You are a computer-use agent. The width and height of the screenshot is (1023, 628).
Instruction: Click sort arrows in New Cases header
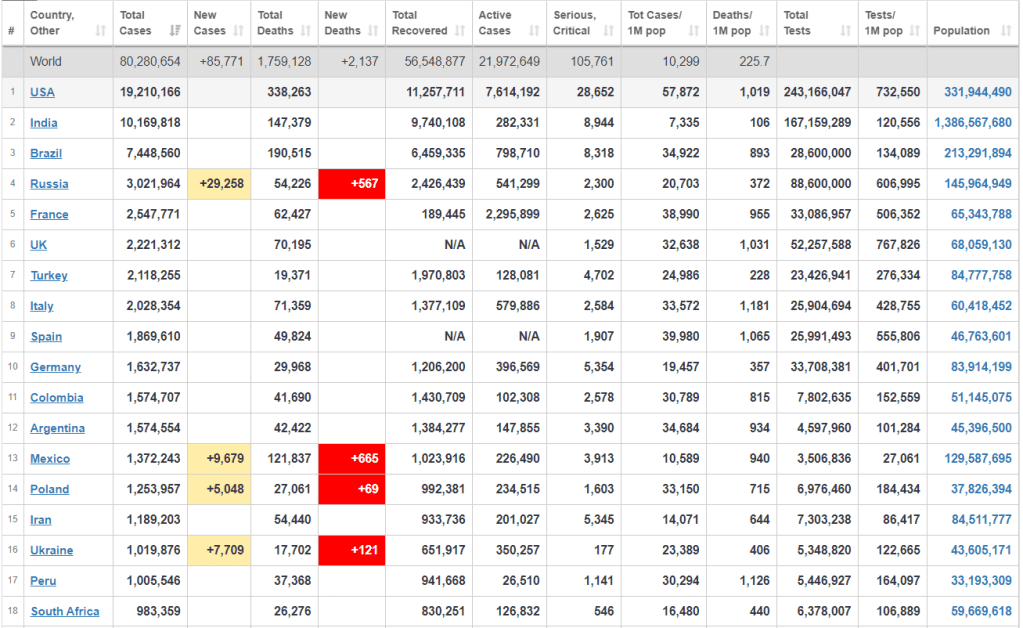[240, 31]
